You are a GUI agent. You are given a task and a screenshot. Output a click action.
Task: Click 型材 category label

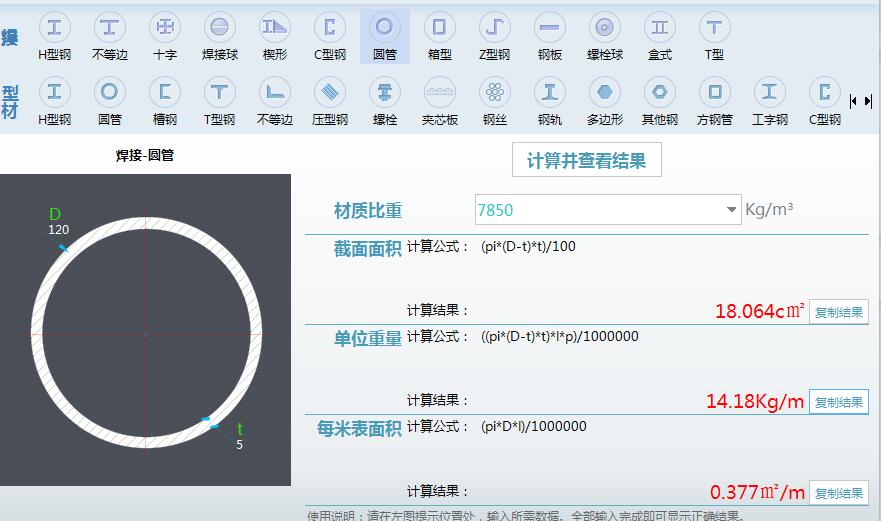10,102
